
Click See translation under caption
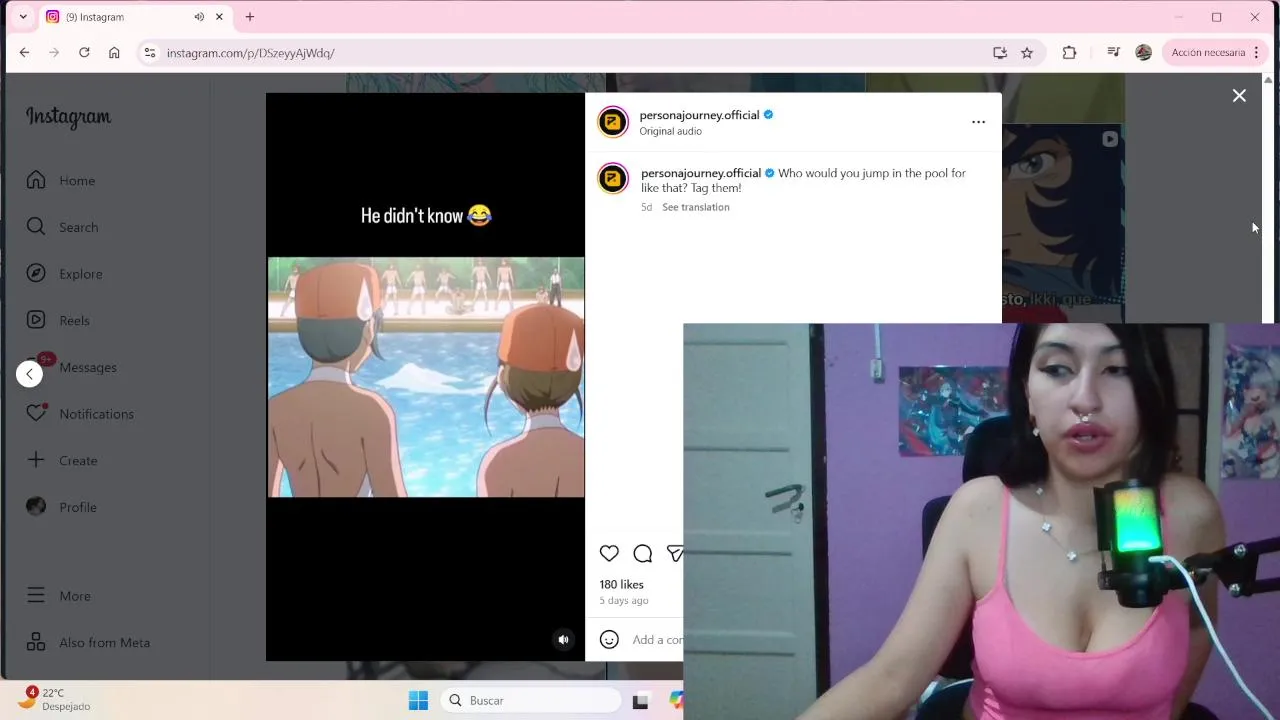pyautogui.click(x=695, y=207)
